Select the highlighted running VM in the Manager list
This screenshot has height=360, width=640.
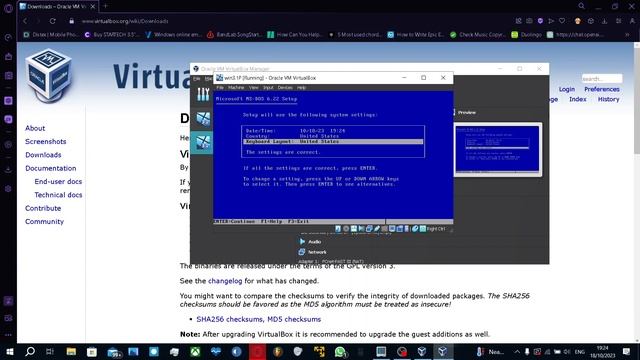click(x=202, y=142)
